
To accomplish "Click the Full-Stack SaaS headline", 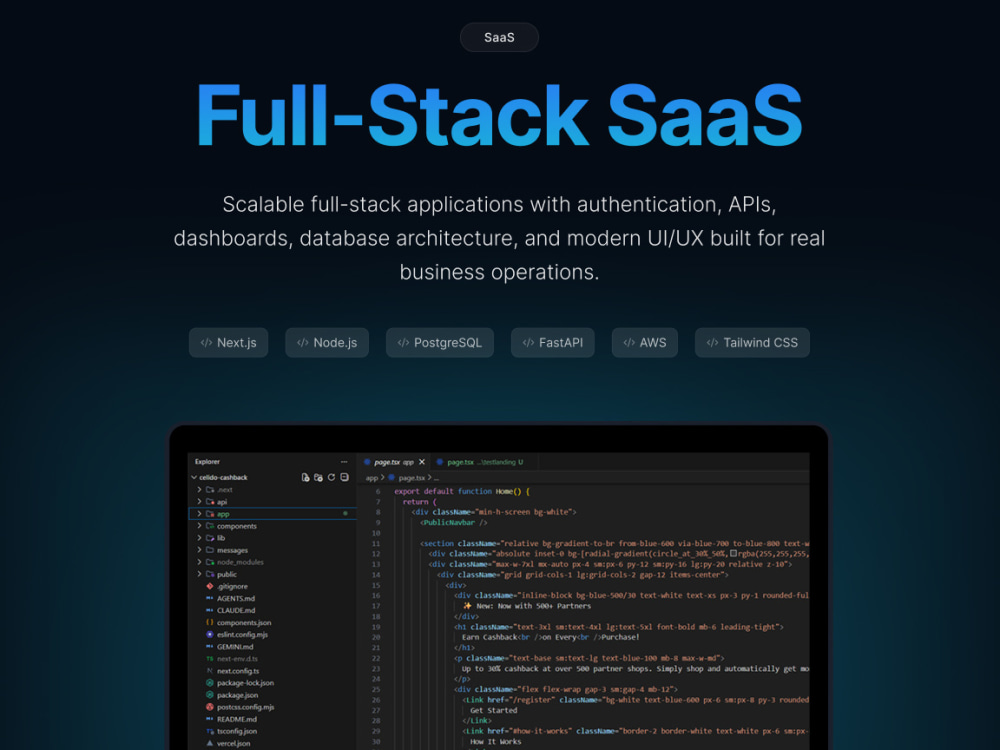I will [x=499, y=116].
